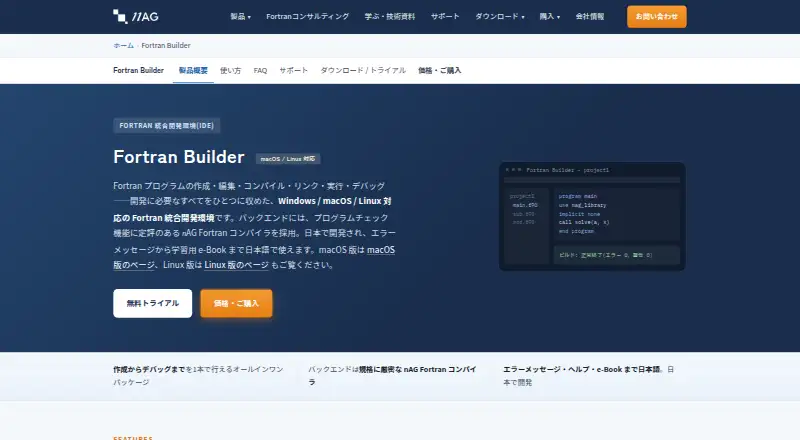Click Fortran Builder breadcrumb current page text

click(x=166, y=45)
